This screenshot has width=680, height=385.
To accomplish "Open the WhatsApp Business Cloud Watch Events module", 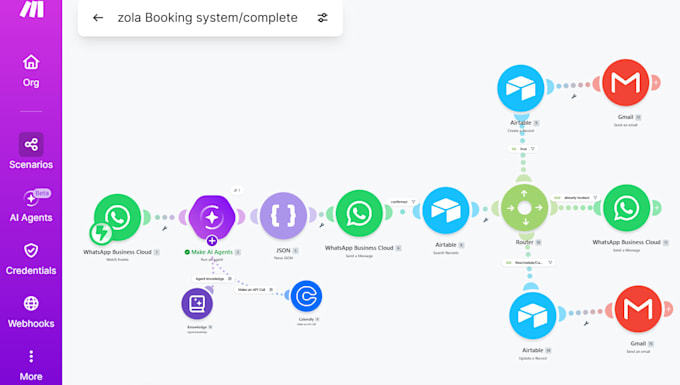I will (x=118, y=217).
